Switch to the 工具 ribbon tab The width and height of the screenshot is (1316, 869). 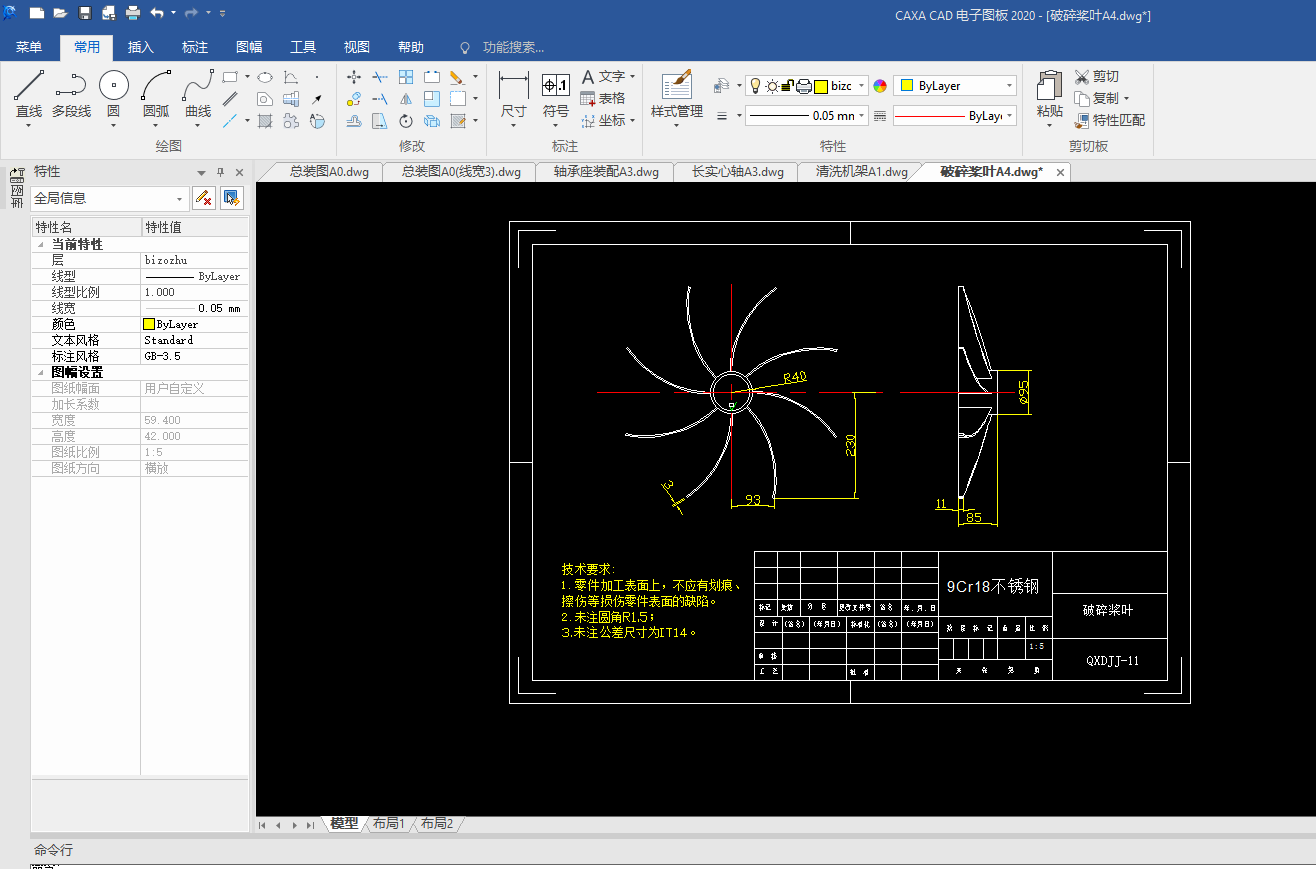[x=303, y=47]
